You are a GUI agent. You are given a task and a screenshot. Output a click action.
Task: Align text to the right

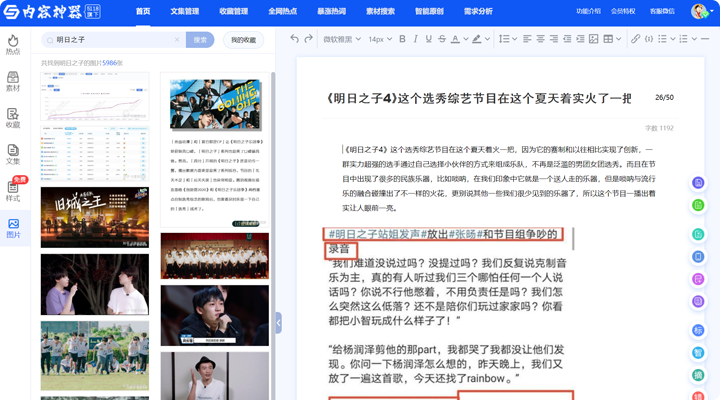(x=554, y=39)
